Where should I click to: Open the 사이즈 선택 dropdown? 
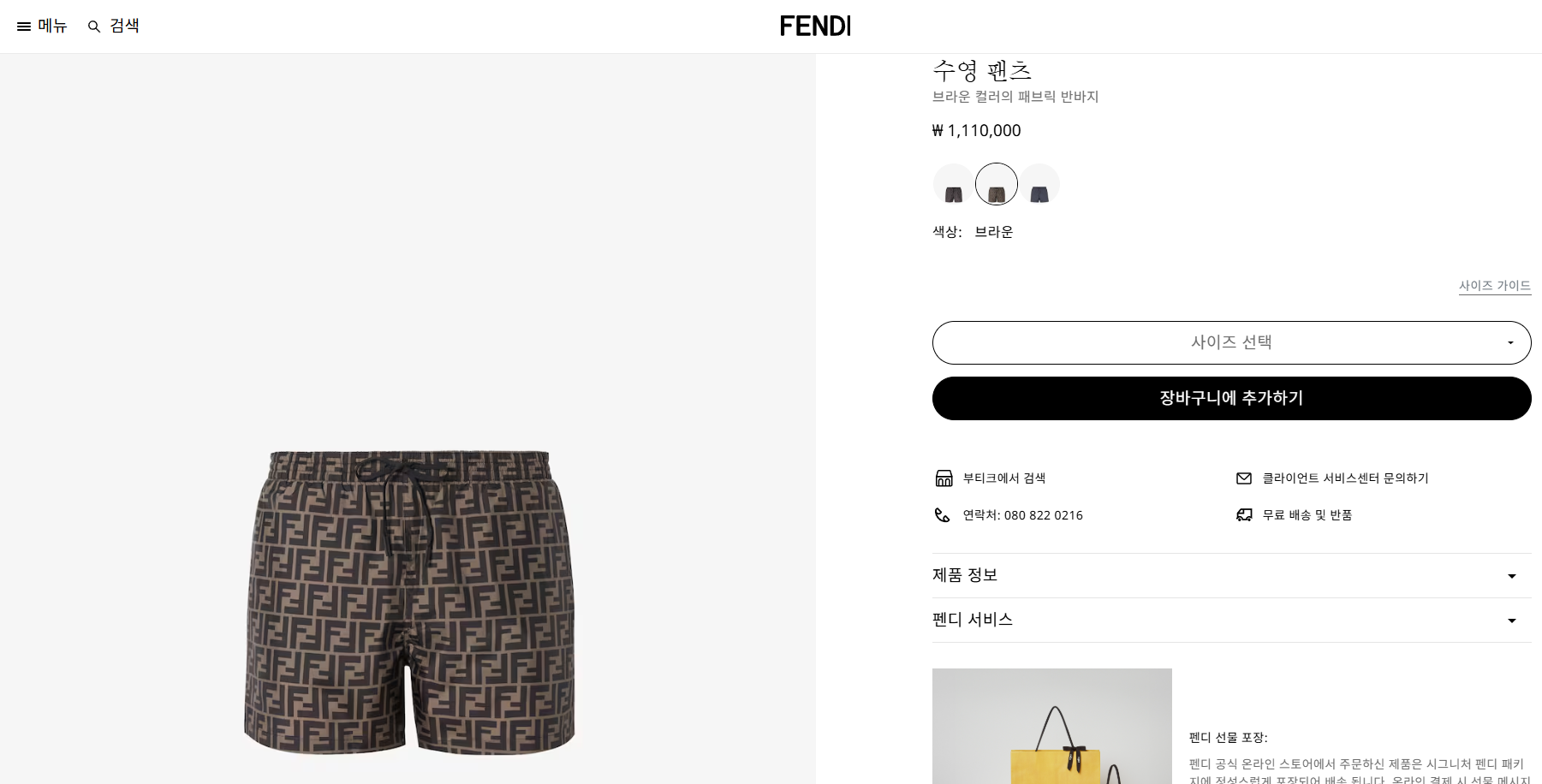[1231, 342]
